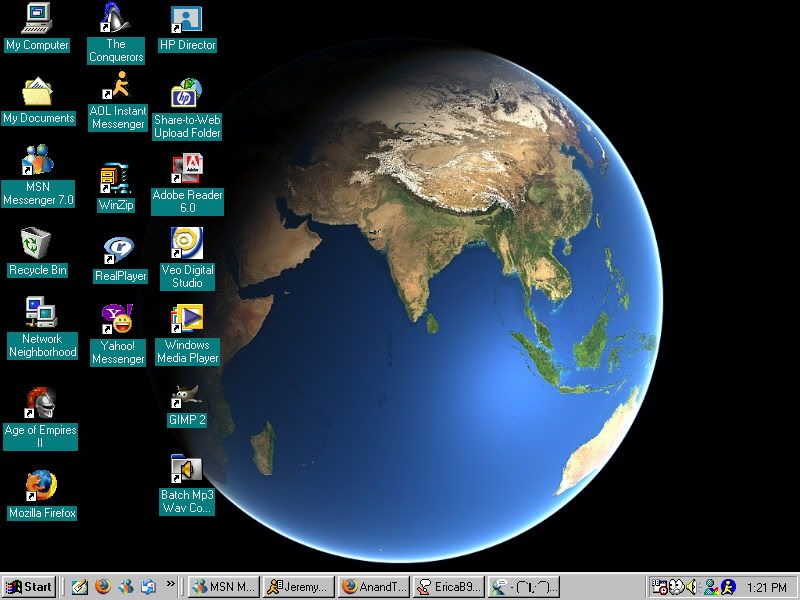
Task: Select AOL Instant Messenger desktop icon
Action: (x=117, y=86)
